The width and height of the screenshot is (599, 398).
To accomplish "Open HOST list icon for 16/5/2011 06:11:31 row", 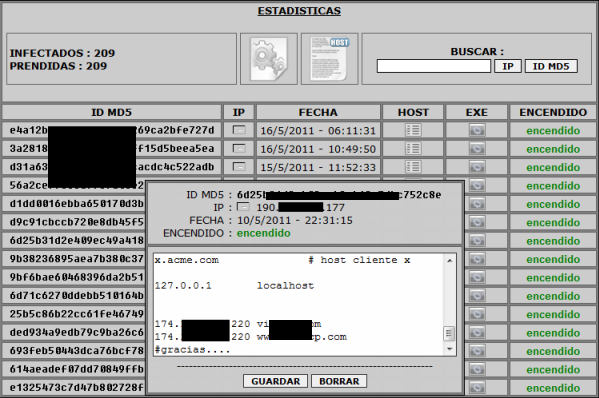I will coord(413,130).
